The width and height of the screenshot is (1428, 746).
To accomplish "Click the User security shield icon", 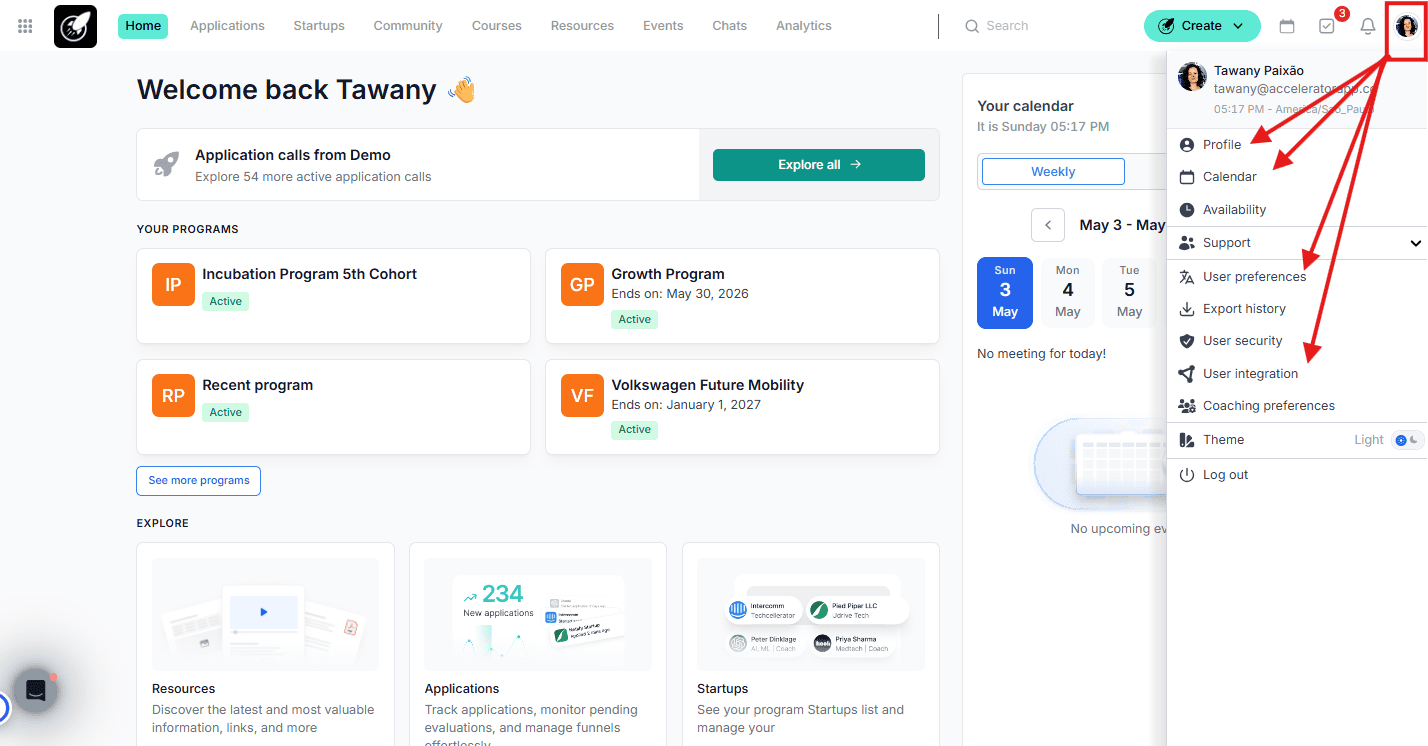I will [x=1187, y=341].
